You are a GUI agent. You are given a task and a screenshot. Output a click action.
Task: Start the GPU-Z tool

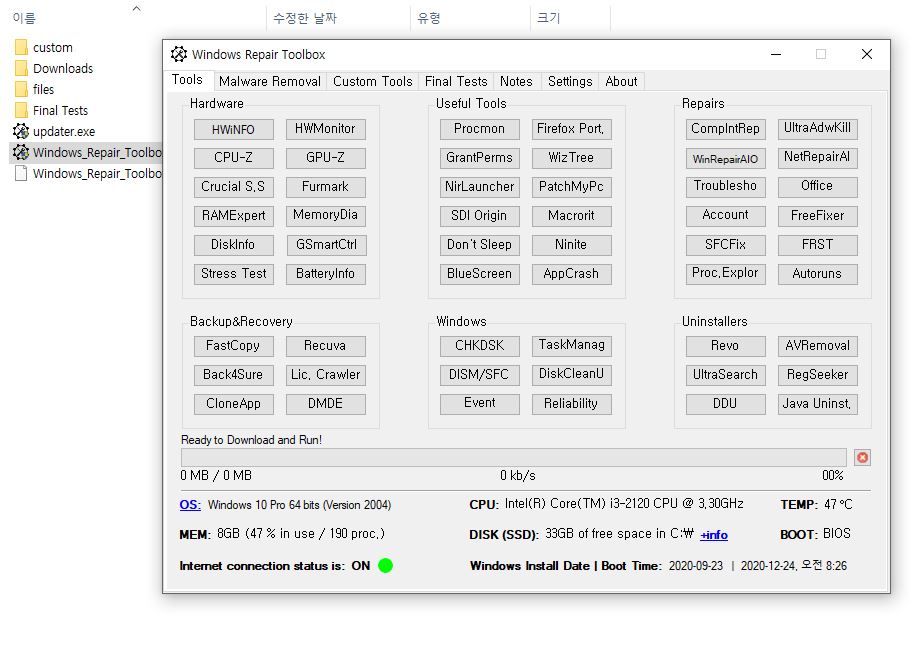[326, 158]
